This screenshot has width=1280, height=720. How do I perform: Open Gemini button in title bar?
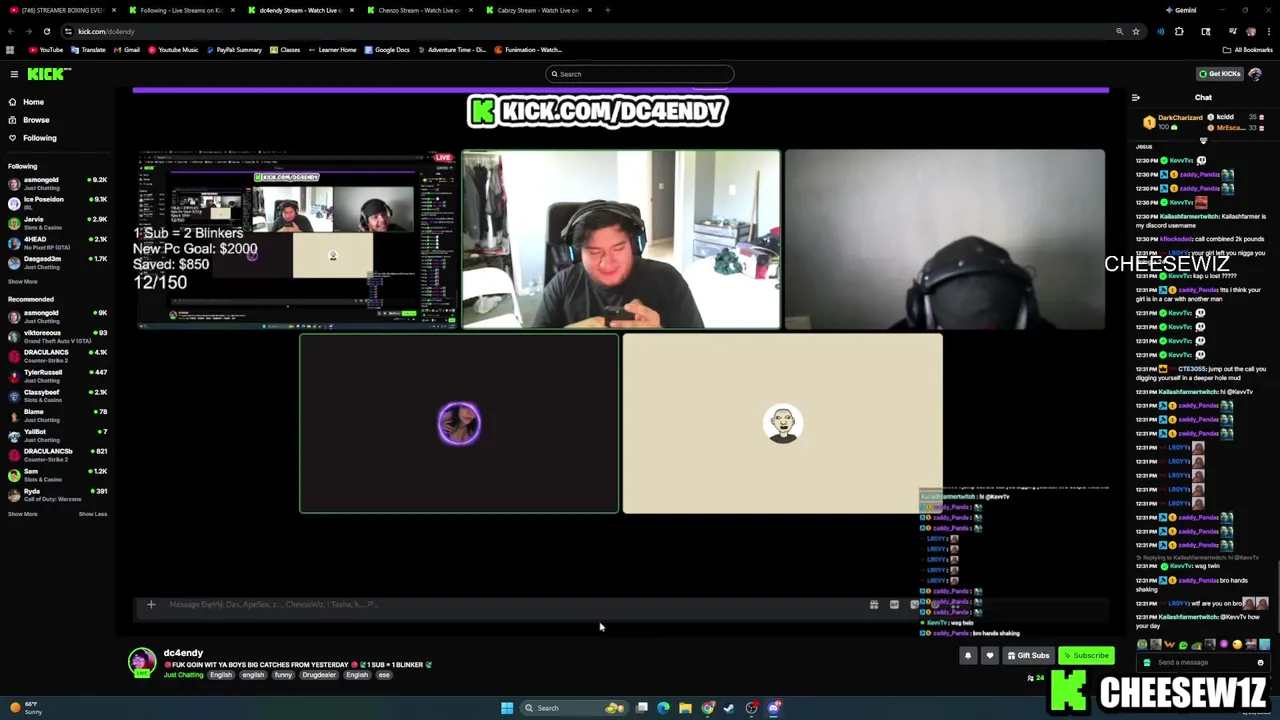1181,10
